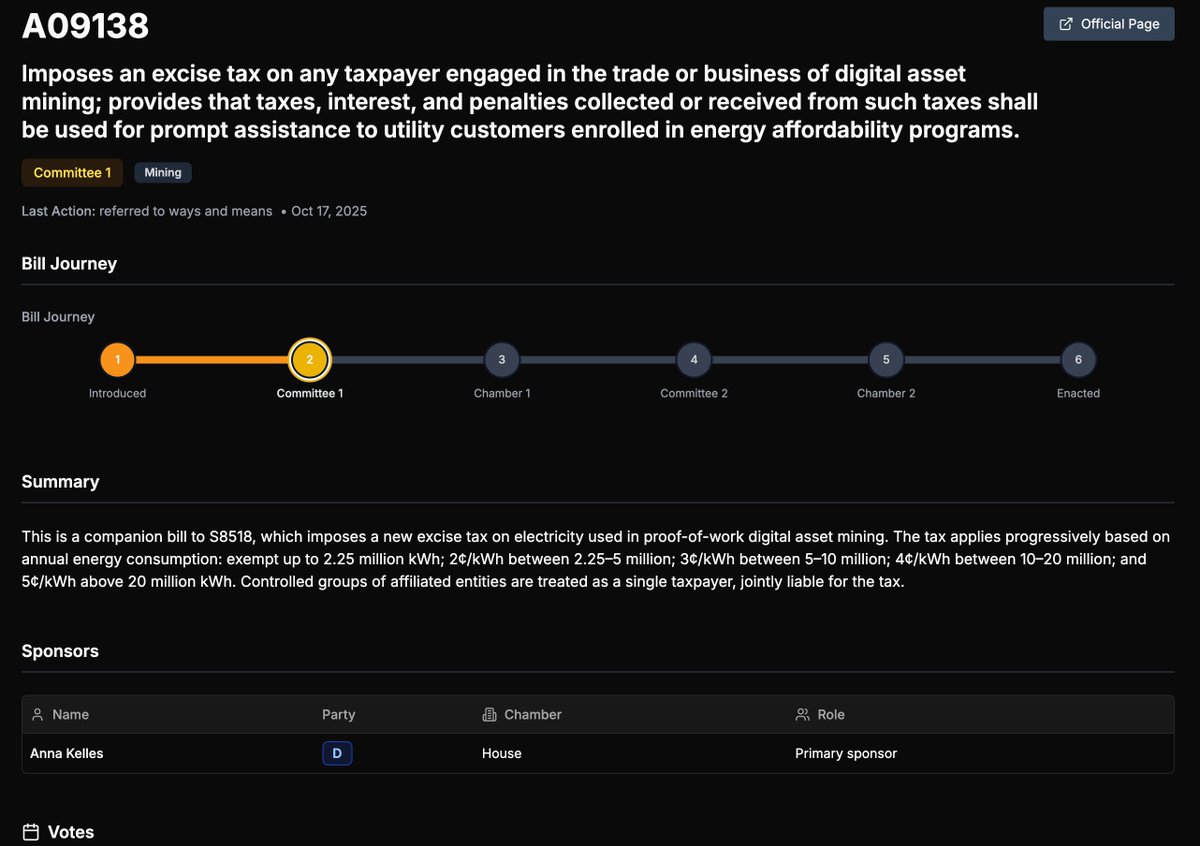
Task: Click the Primary sponsor role cell
Action: (846, 753)
